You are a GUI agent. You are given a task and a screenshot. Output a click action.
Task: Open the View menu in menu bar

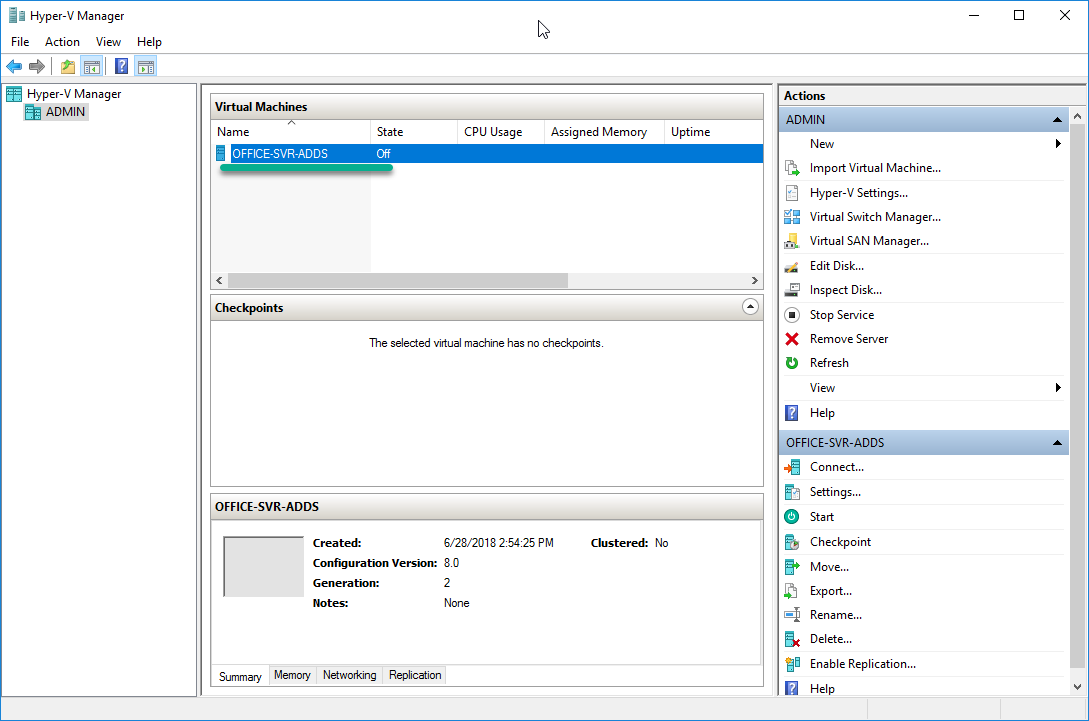click(108, 42)
